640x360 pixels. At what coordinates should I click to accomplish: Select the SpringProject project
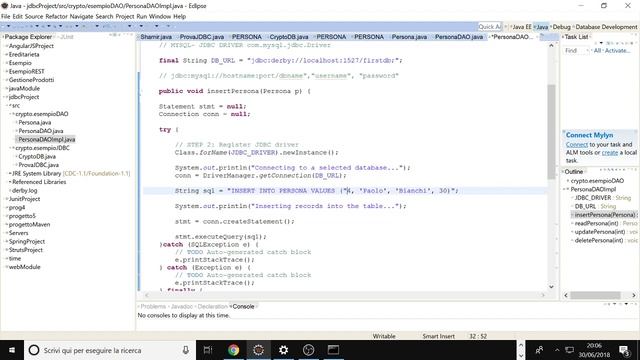(27, 242)
